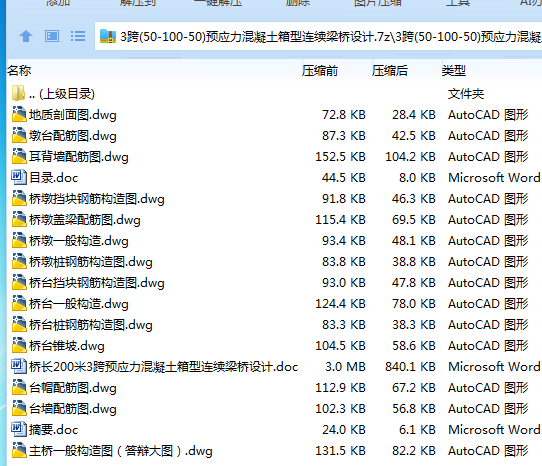Click the parent directory folder icon
The width and height of the screenshot is (542, 466).
tap(18, 93)
